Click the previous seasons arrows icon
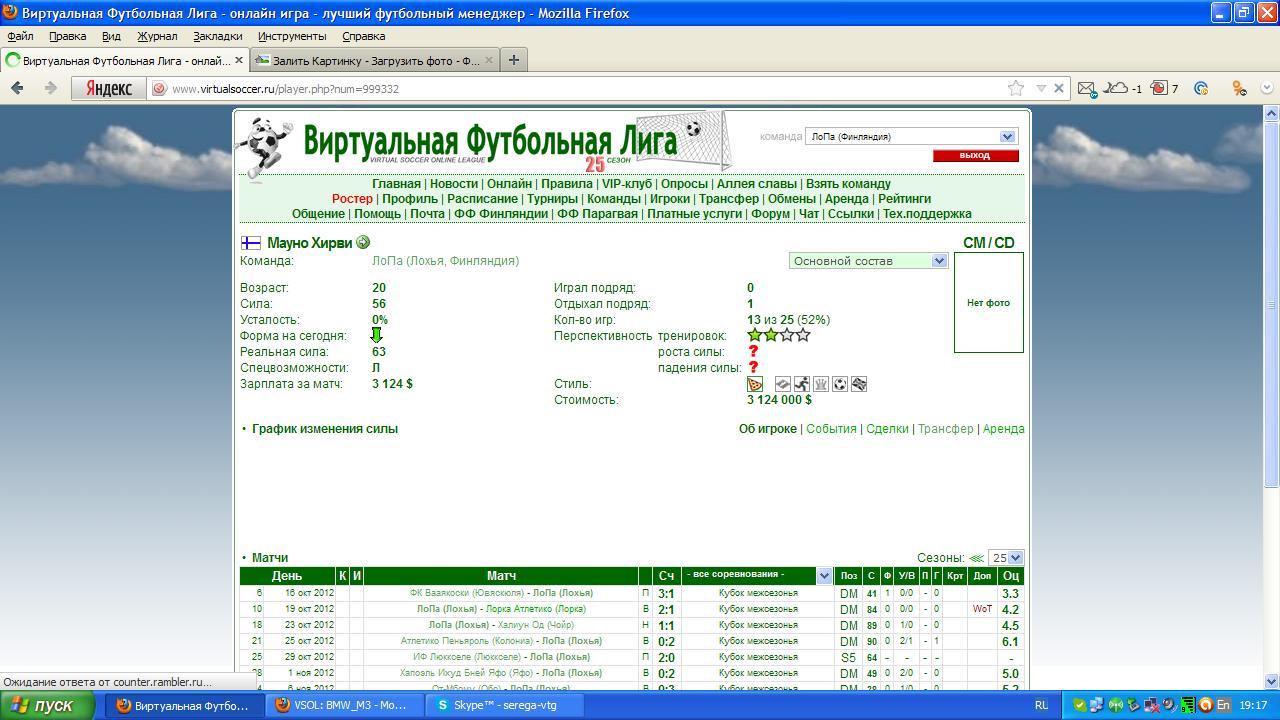Viewport: 1280px width, 720px height. click(976, 558)
